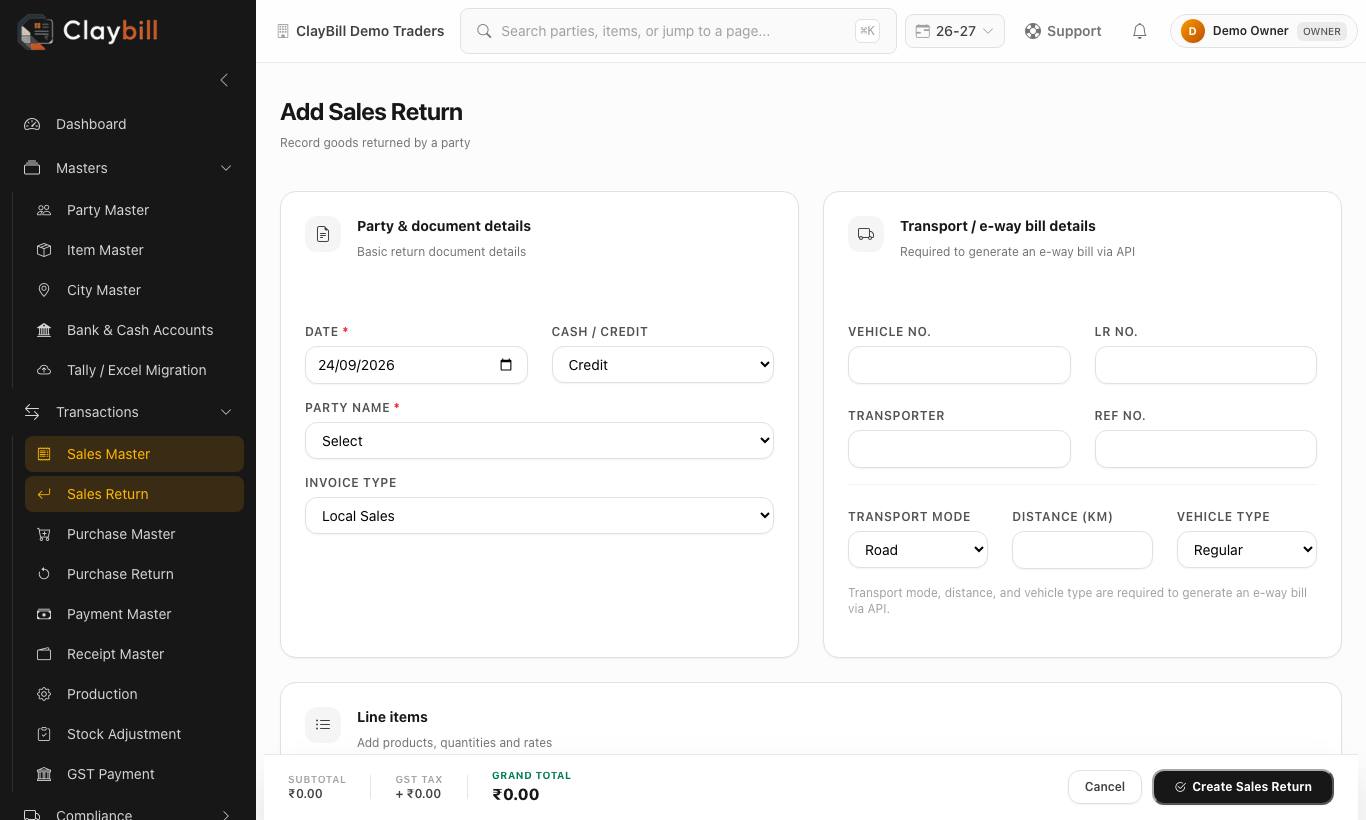Collapse the sidebar with the arrow icon
This screenshot has height=820, width=1366.
pos(224,80)
